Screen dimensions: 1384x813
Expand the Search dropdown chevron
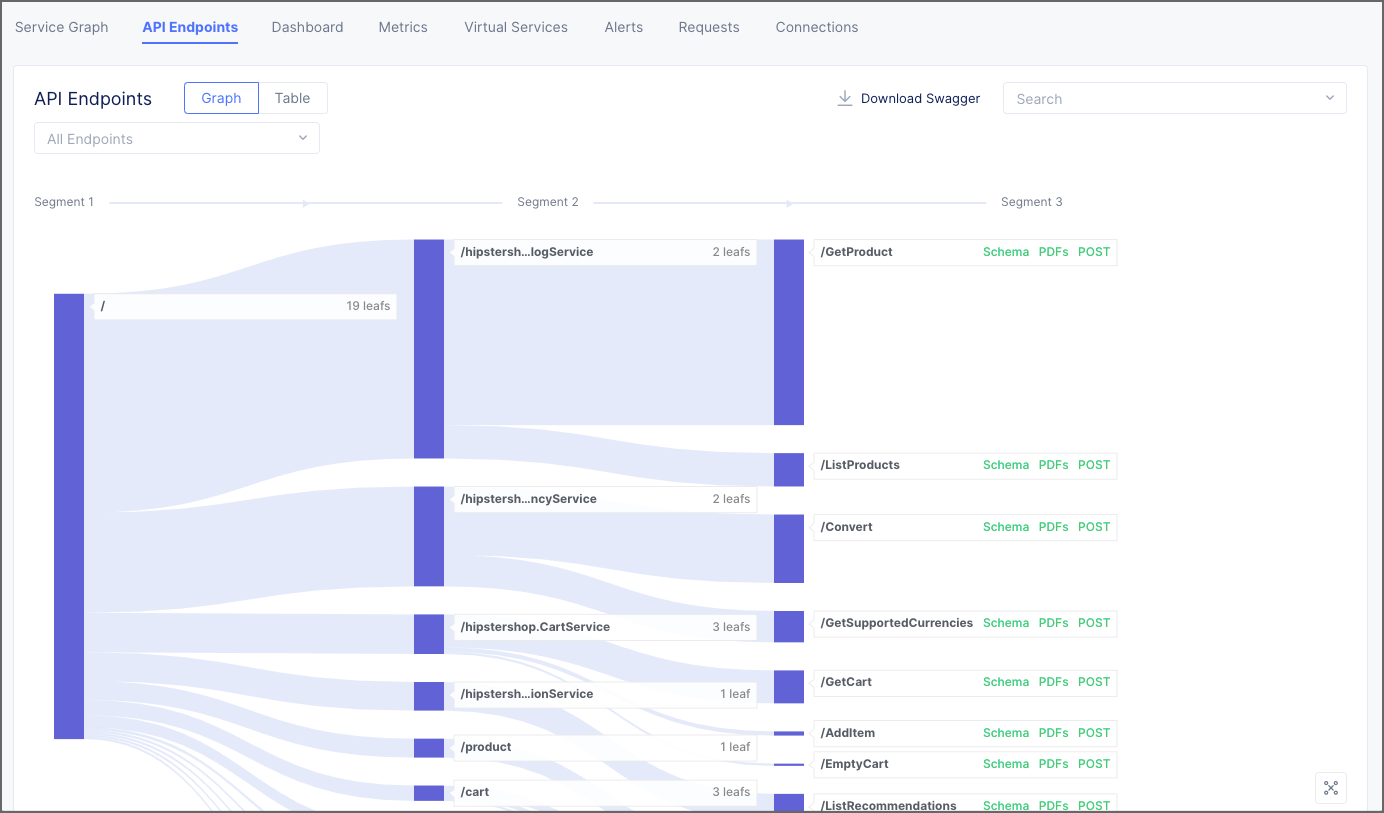point(1329,98)
